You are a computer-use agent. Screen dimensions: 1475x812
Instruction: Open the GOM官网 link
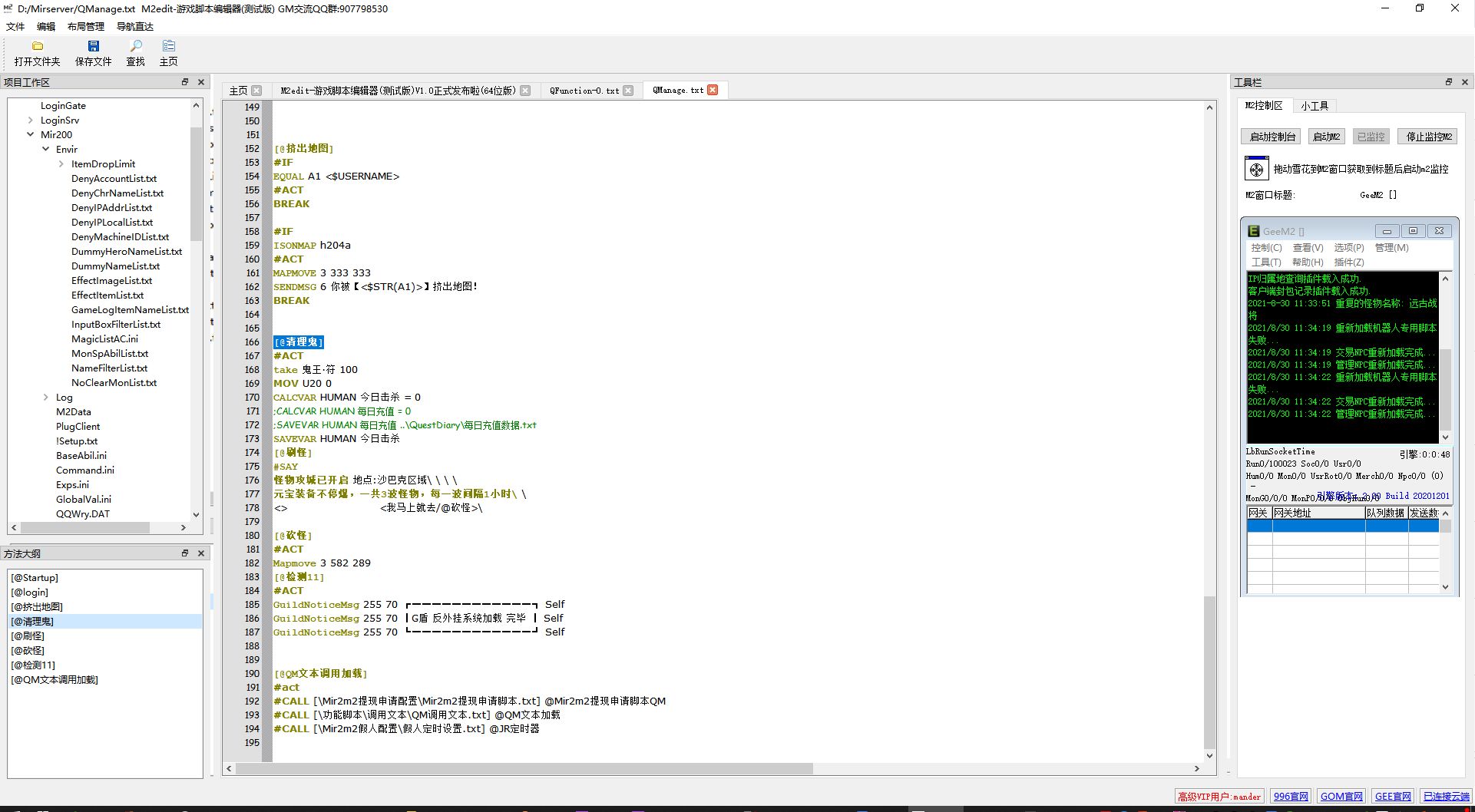1341,797
